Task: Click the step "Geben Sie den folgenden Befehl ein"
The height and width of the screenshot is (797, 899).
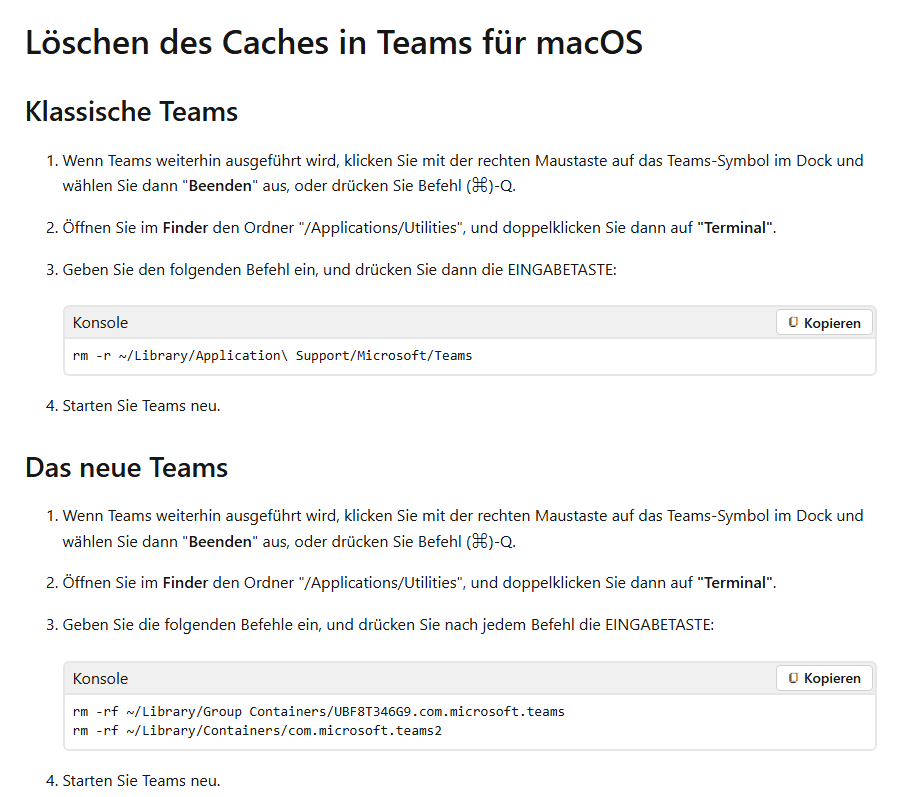Action: [339, 269]
